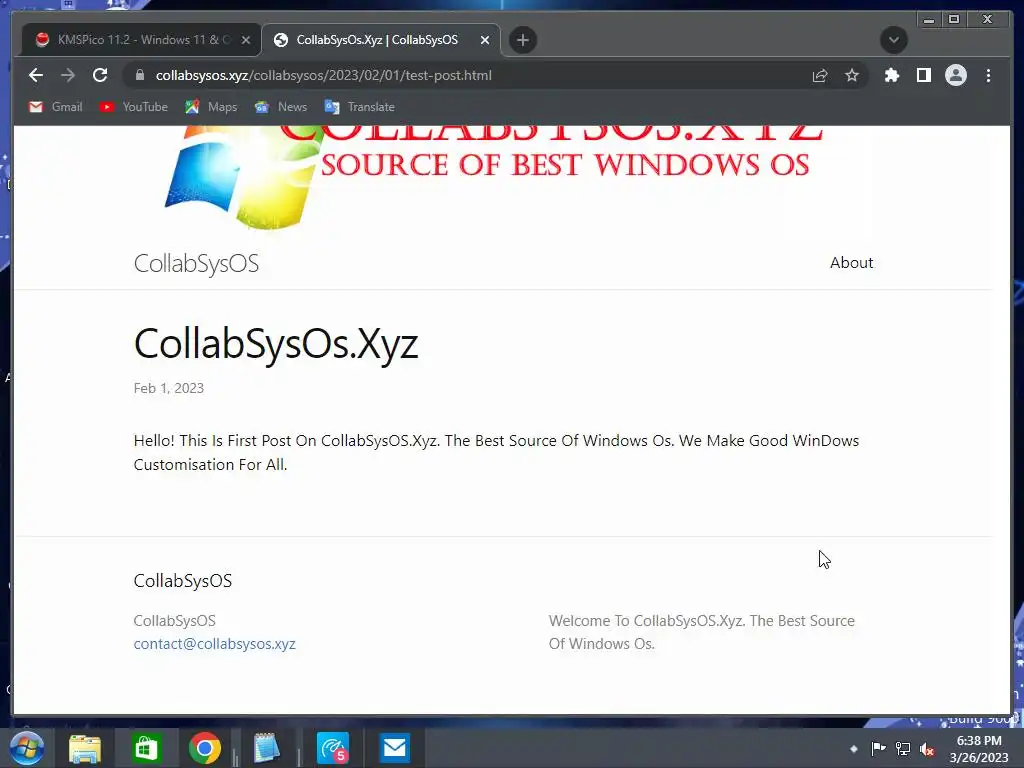Screen dimensions: 1024x768
Task: Click the CollabSysOs.Xyz post heading
Action: [276, 344]
